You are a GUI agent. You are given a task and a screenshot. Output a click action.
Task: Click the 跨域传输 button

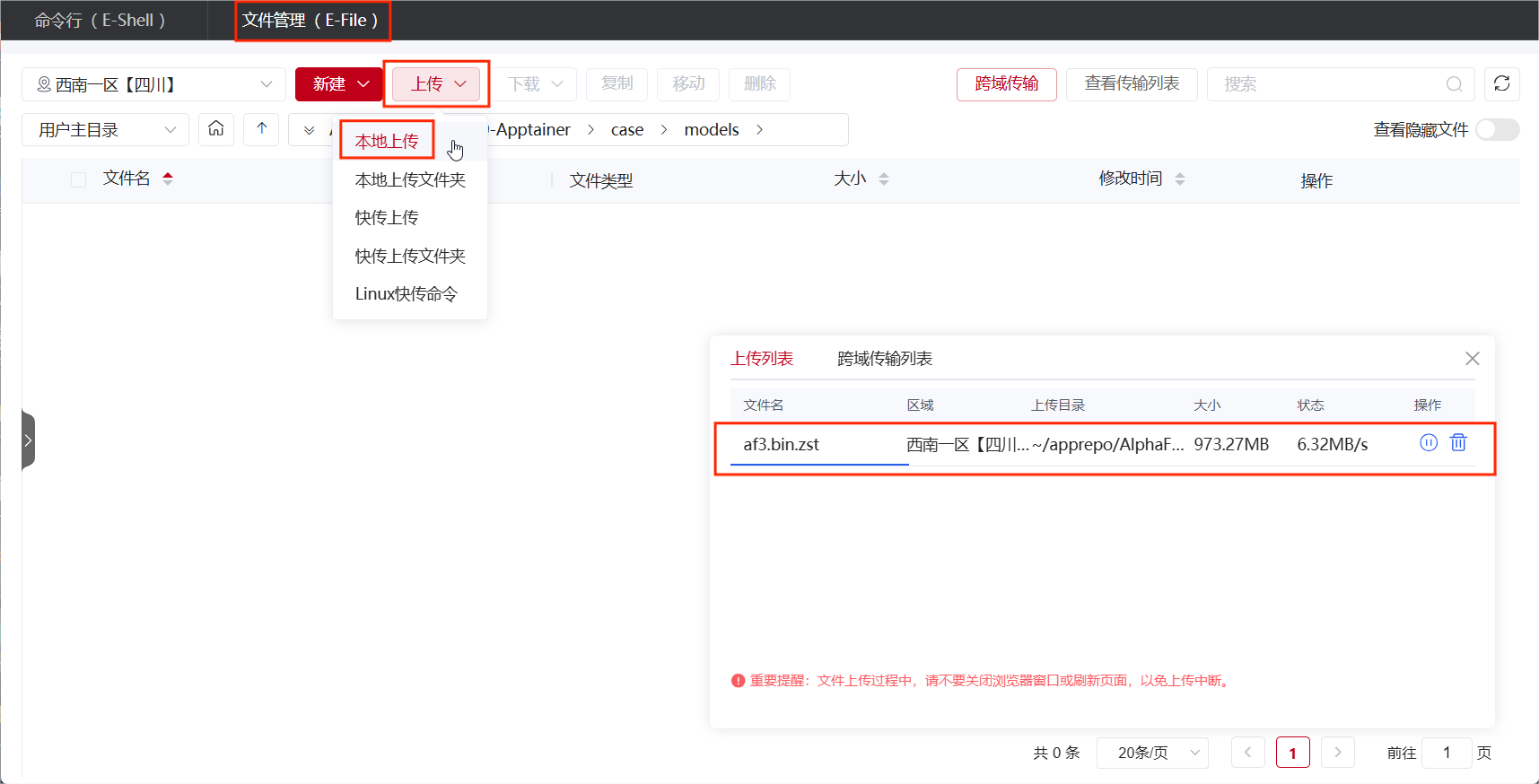(x=1006, y=84)
